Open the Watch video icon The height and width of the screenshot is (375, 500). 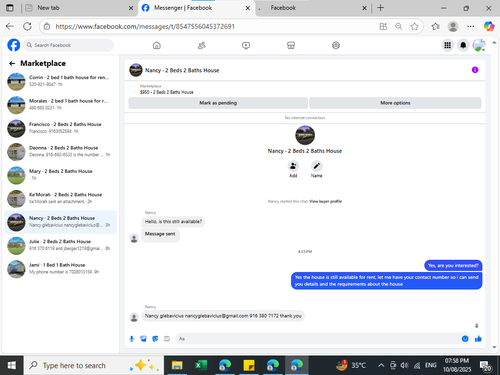[x=246, y=45]
